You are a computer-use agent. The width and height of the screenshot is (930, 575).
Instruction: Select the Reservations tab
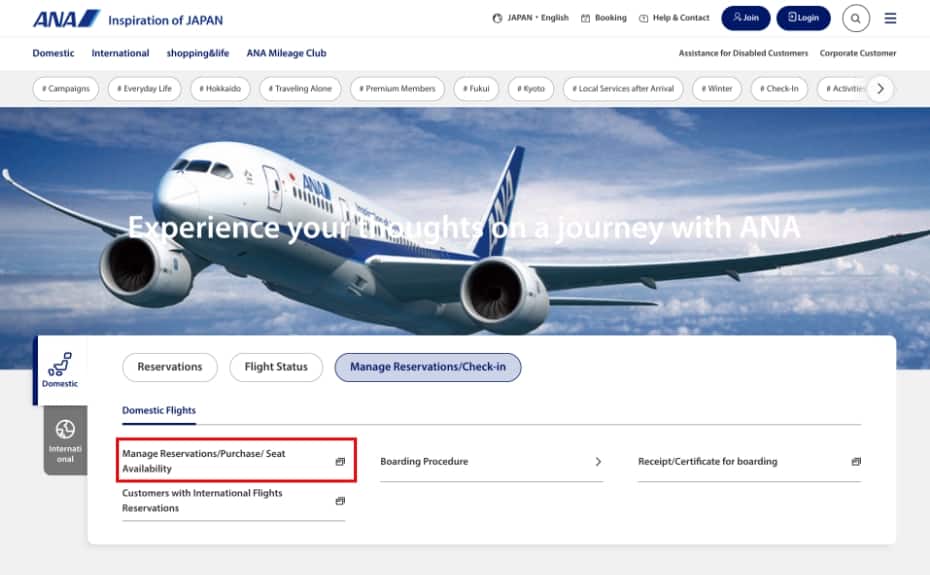pos(169,367)
